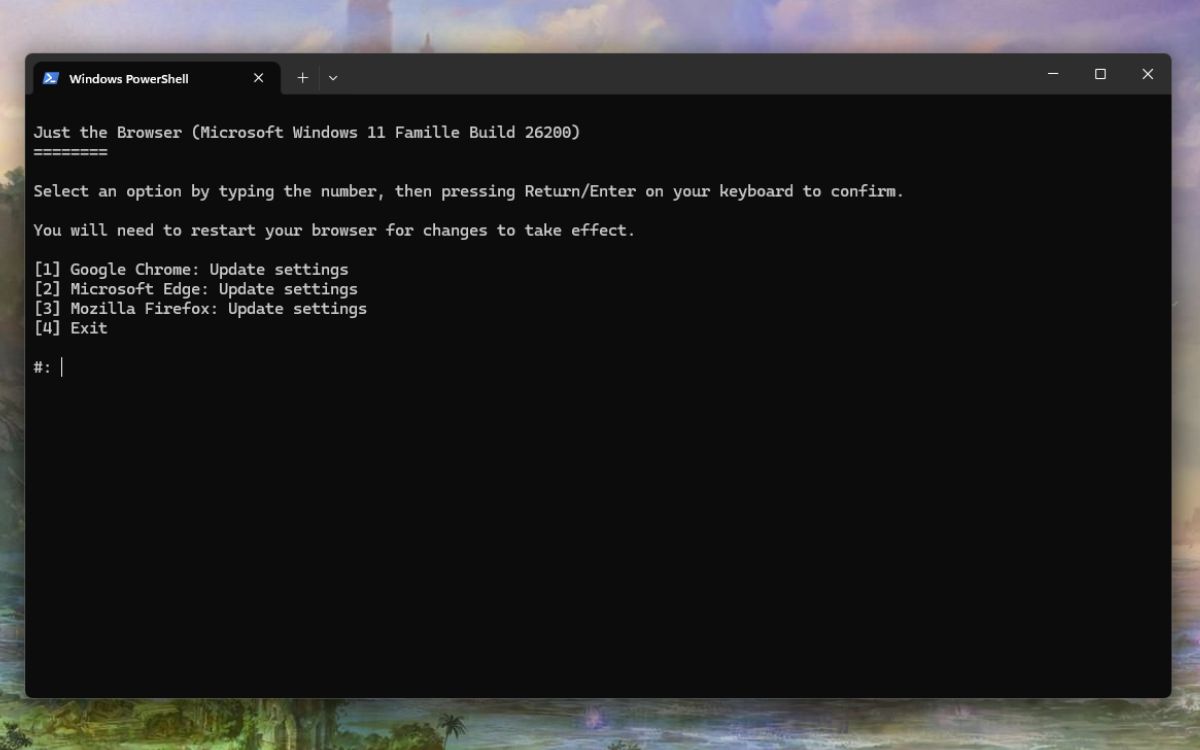Close the Windows PowerShell tab with its X
The height and width of the screenshot is (750, 1200).
tap(258, 77)
